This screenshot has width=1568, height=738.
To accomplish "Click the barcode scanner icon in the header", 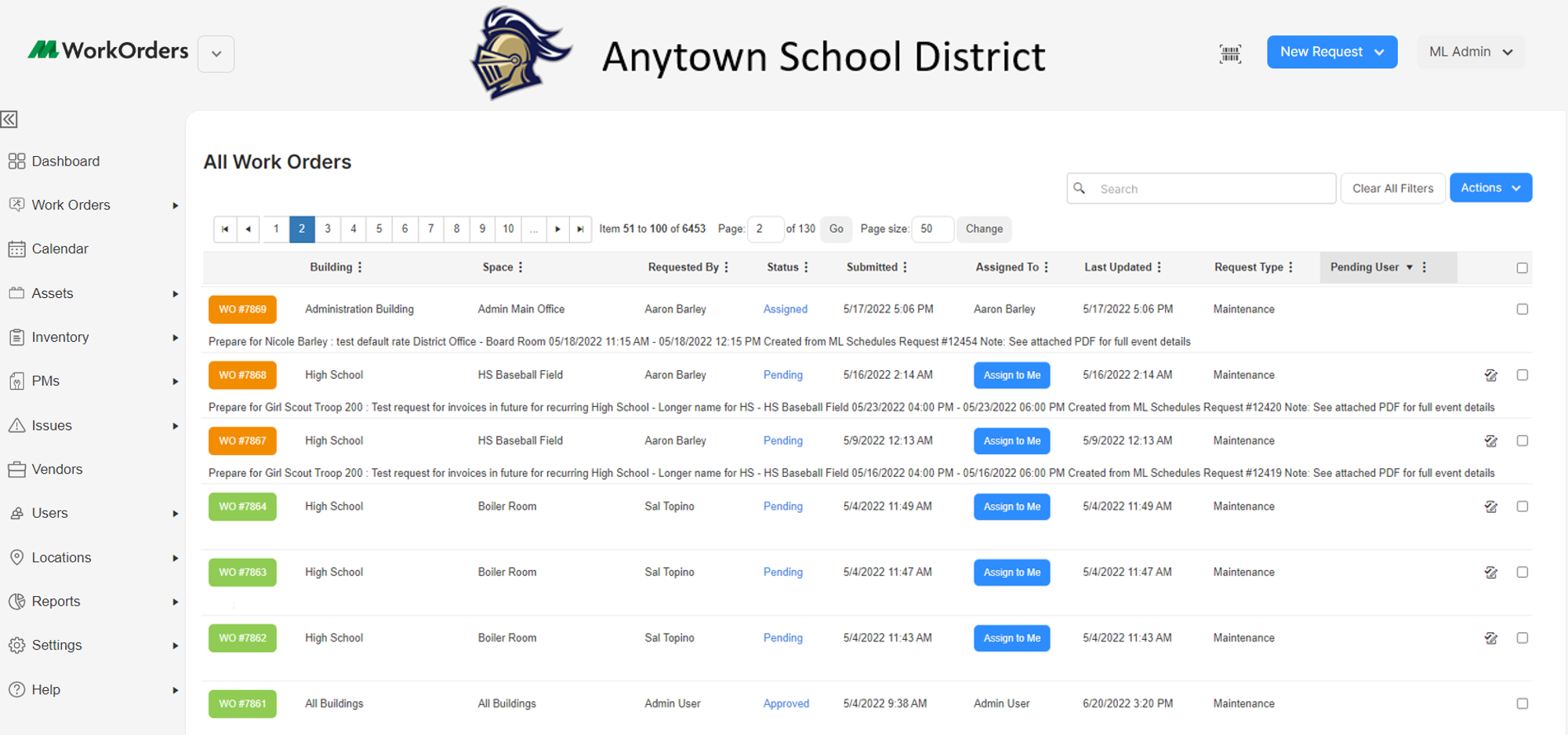I will [1230, 53].
